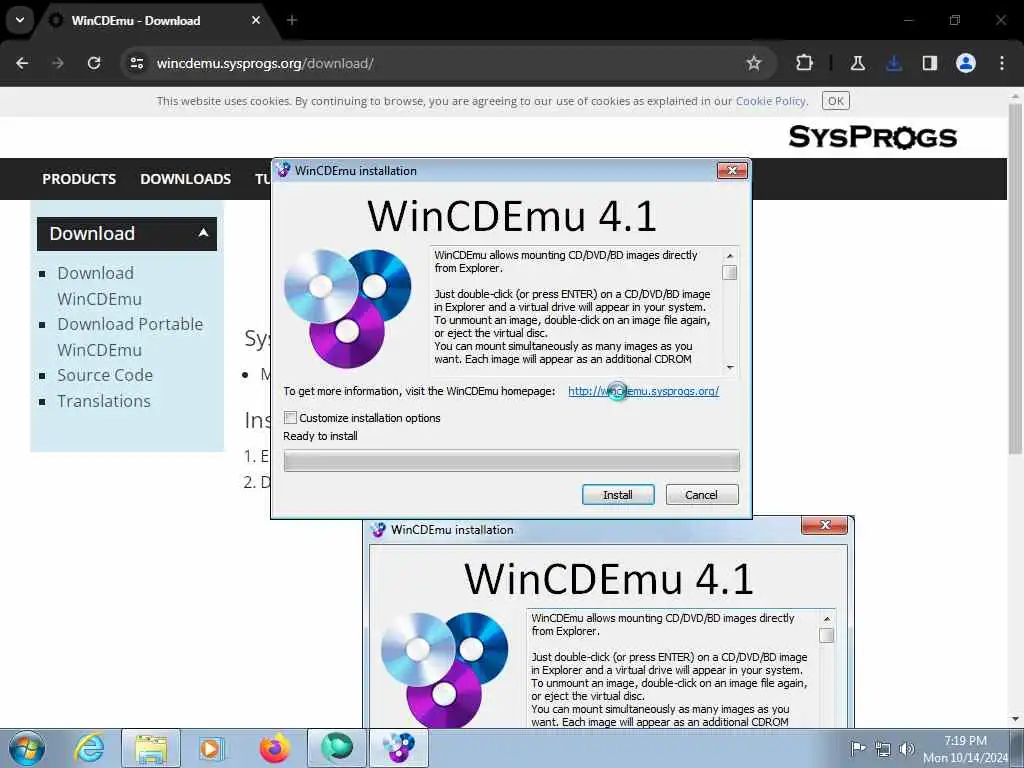Open a new tab with plus button
The image size is (1024, 768).
point(292,20)
